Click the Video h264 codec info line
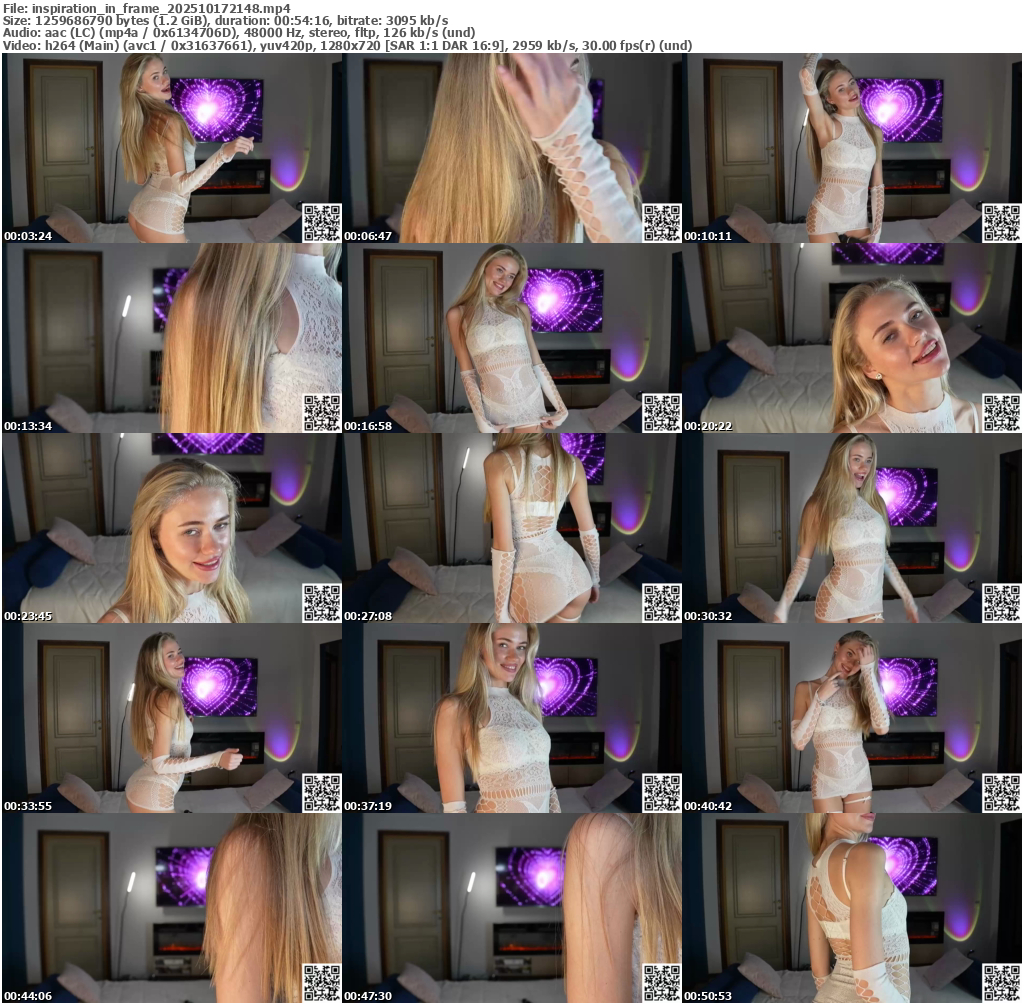1024x1003 pixels. pyautogui.click(x=347, y=46)
